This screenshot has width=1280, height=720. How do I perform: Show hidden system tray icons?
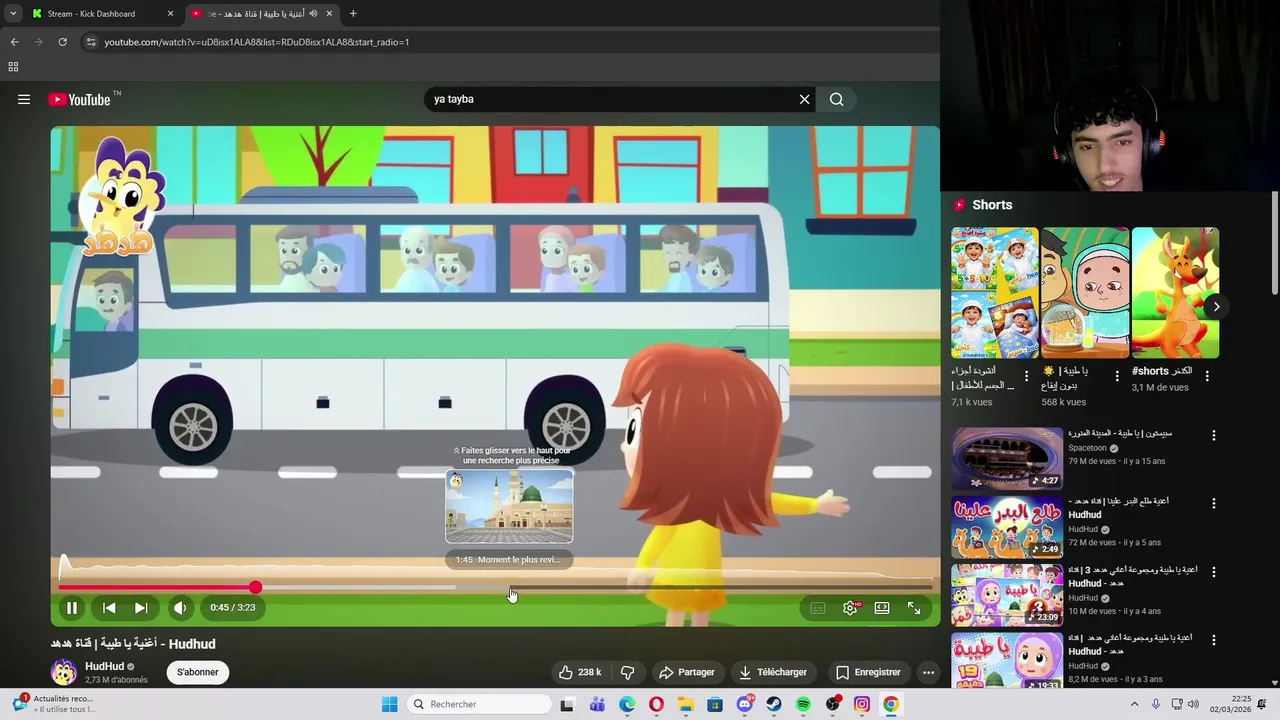coord(1134,704)
